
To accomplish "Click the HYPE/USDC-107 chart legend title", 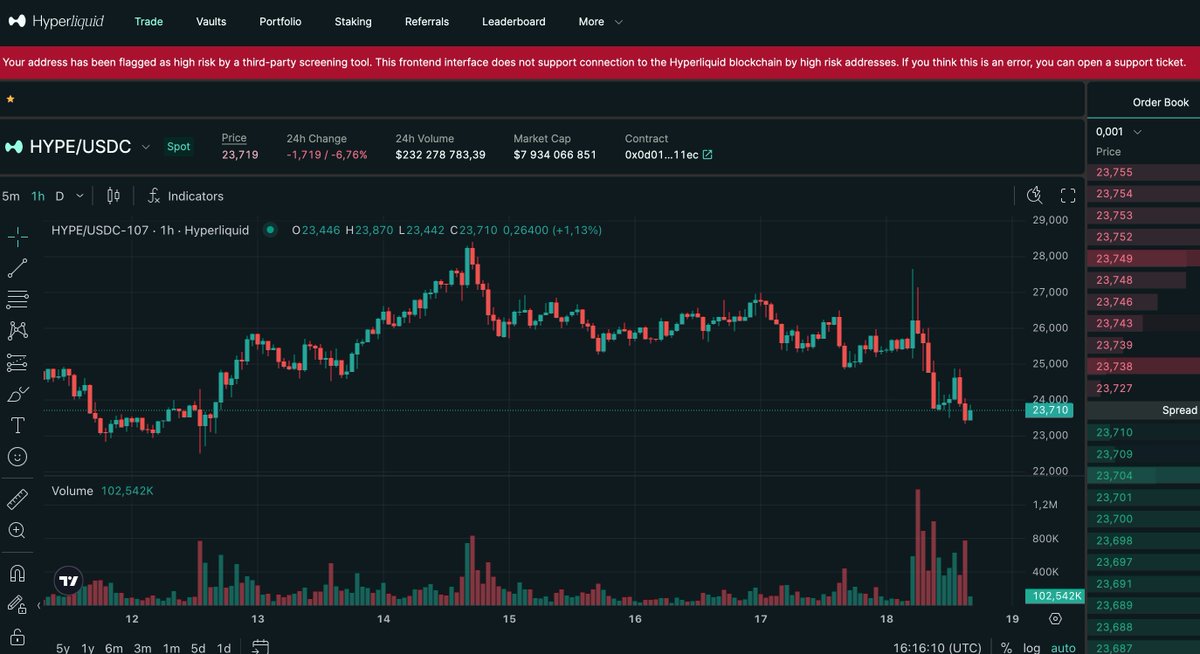I will click(x=150, y=230).
